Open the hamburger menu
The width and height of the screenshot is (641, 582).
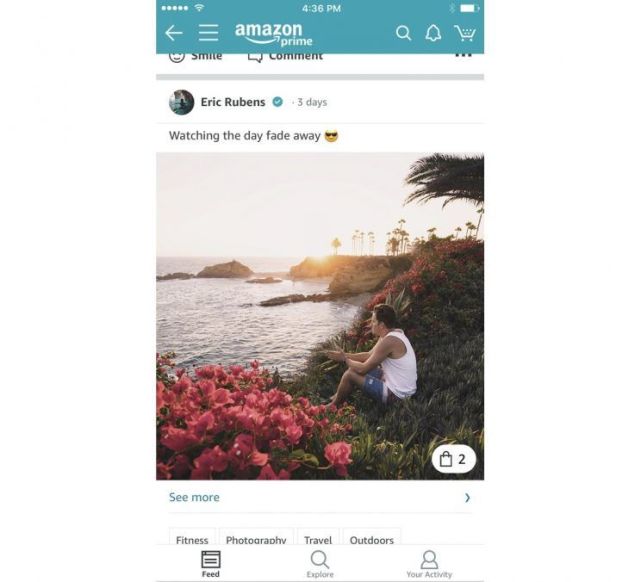point(208,33)
